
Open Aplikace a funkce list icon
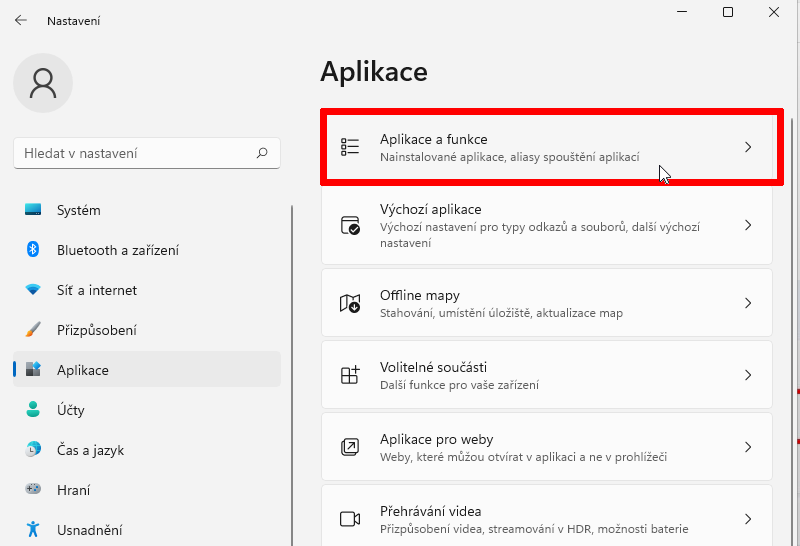pyautogui.click(x=350, y=147)
